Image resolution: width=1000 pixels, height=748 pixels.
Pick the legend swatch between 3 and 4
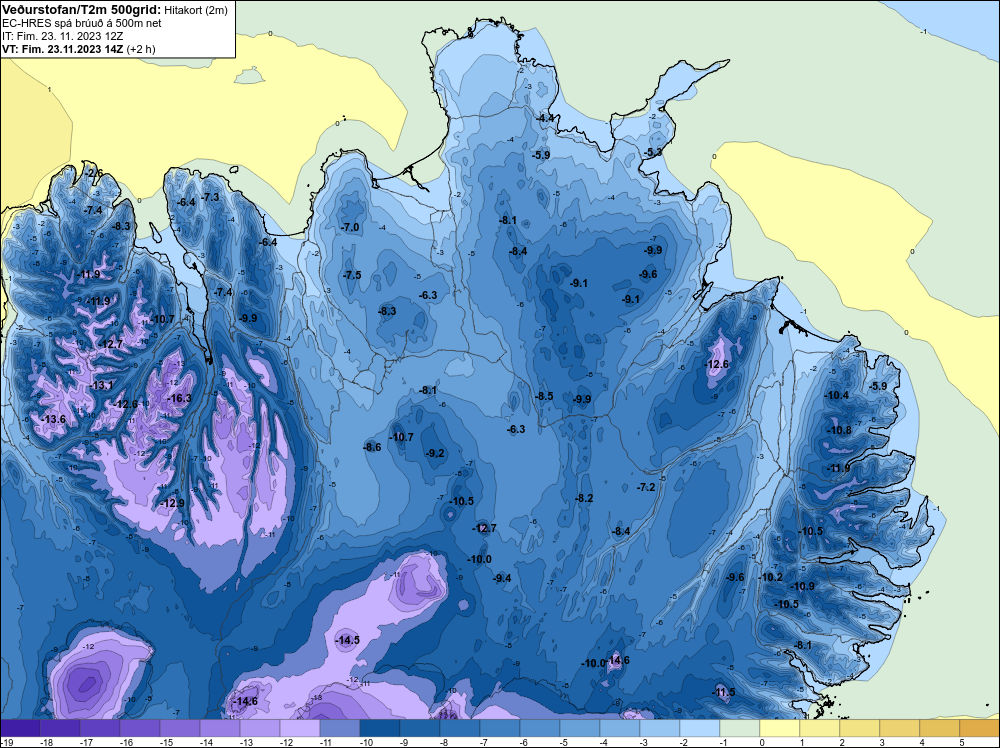click(899, 728)
